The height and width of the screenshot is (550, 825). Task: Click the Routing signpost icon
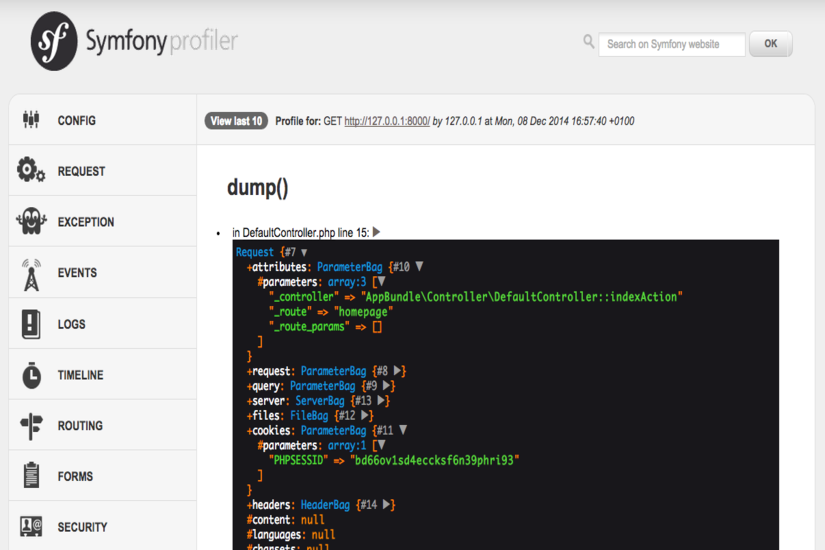click(x=31, y=426)
